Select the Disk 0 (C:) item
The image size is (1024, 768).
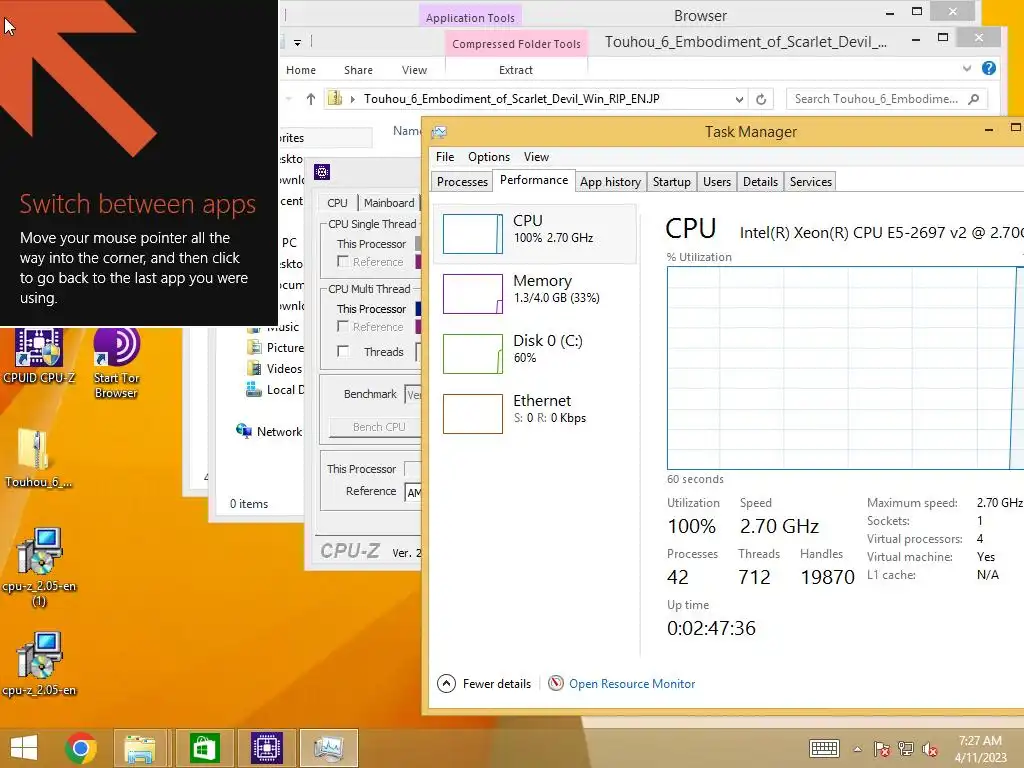point(534,353)
